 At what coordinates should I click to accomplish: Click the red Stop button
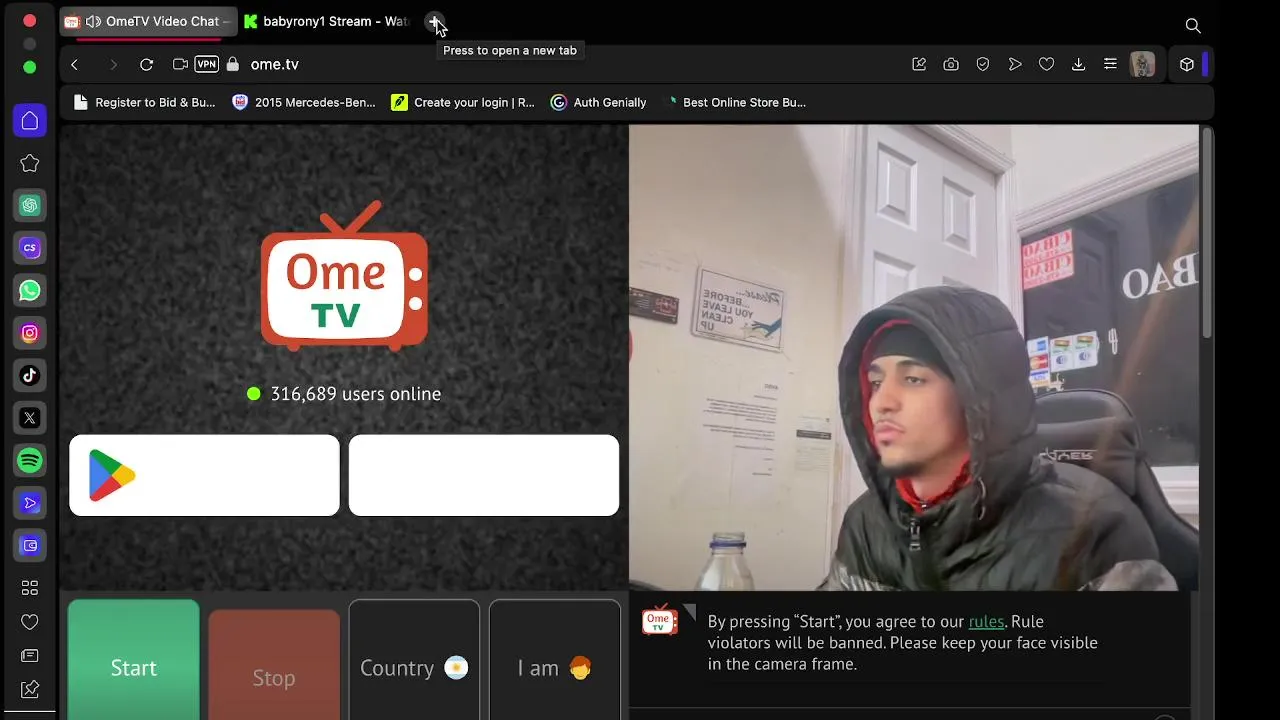(274, 665)
